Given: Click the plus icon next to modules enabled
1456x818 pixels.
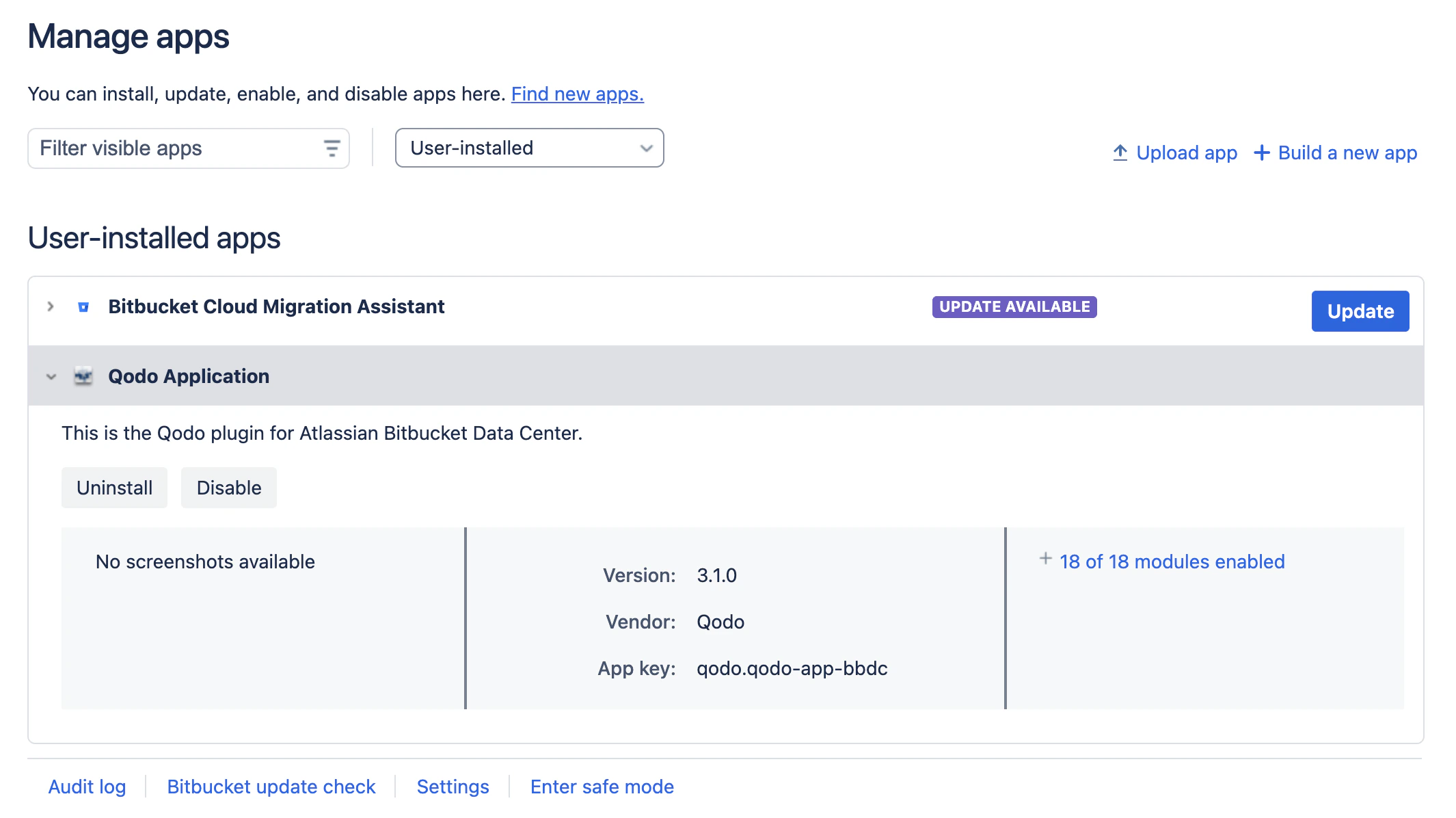Looking at the screenshot, I should 1045,559.
